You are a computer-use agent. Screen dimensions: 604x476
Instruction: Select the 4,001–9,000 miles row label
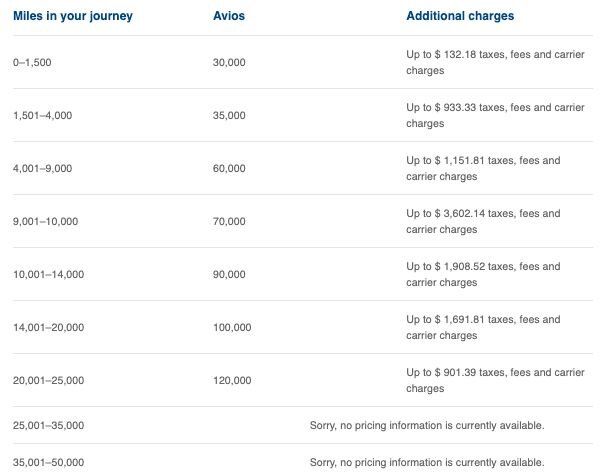click(x=42, y=168)
